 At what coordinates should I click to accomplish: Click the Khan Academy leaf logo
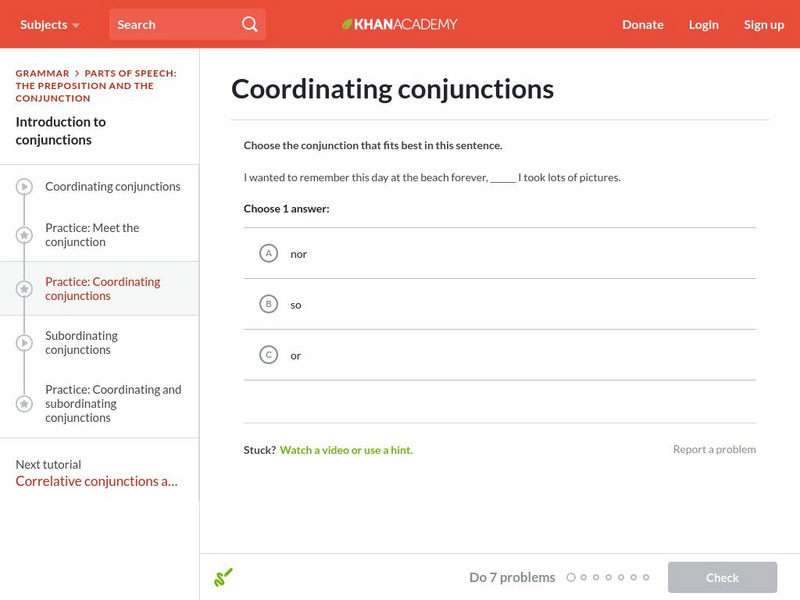click(348, 24)
